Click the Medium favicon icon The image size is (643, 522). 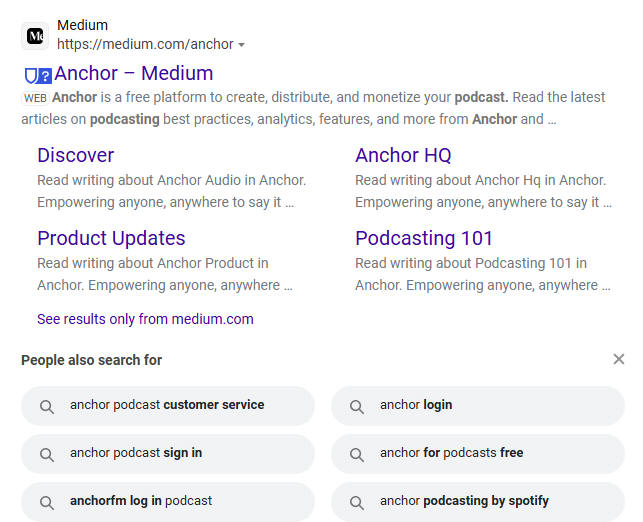[35, 36]
